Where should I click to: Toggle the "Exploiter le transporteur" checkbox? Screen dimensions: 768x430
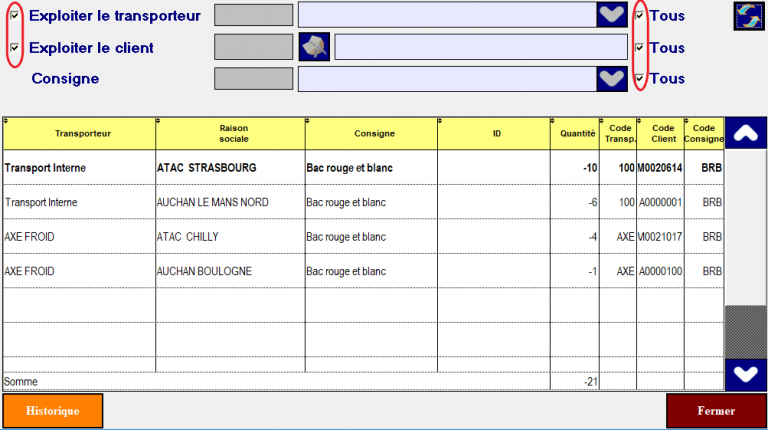pyautogui.click(x=14, y=16)
